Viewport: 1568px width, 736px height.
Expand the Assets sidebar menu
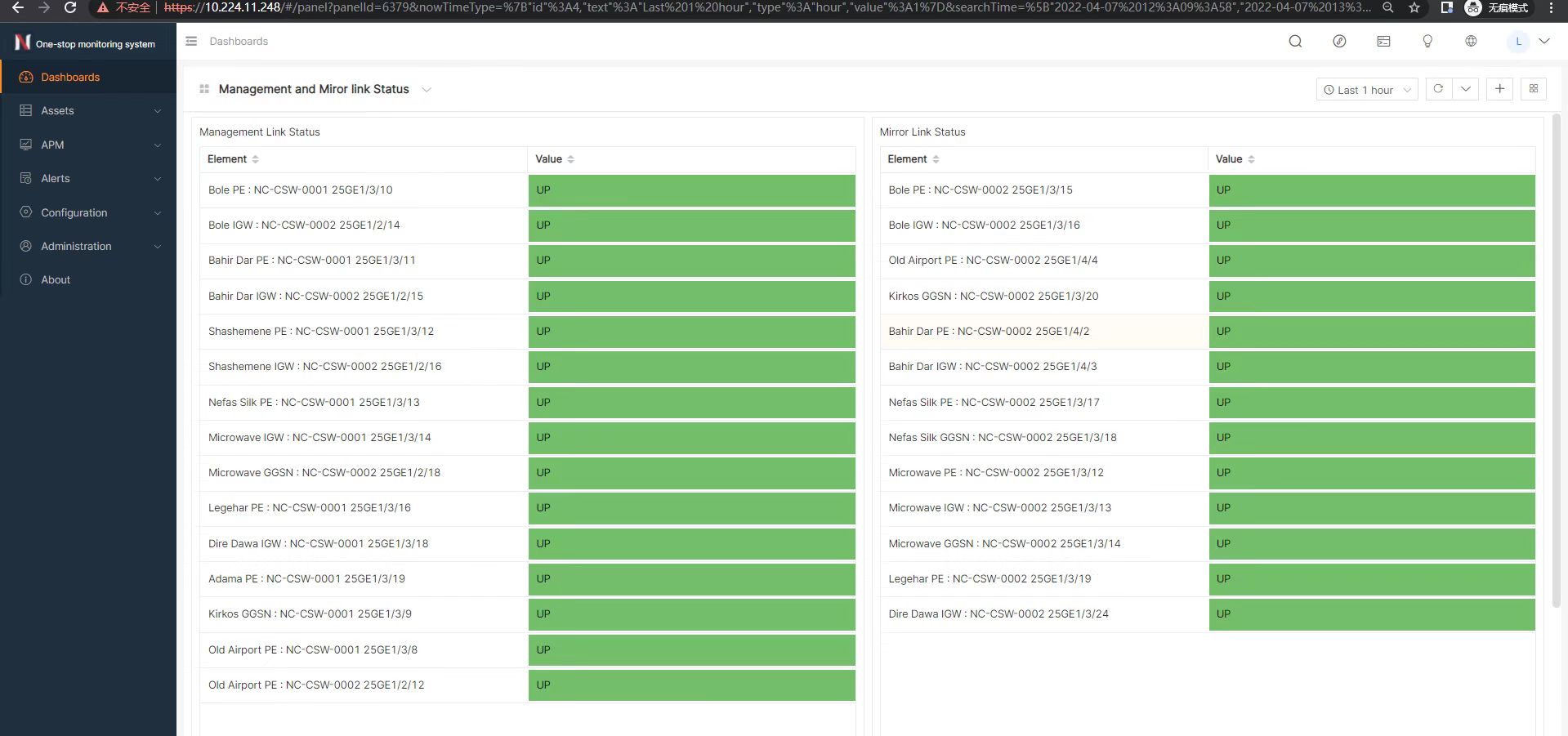88,111
